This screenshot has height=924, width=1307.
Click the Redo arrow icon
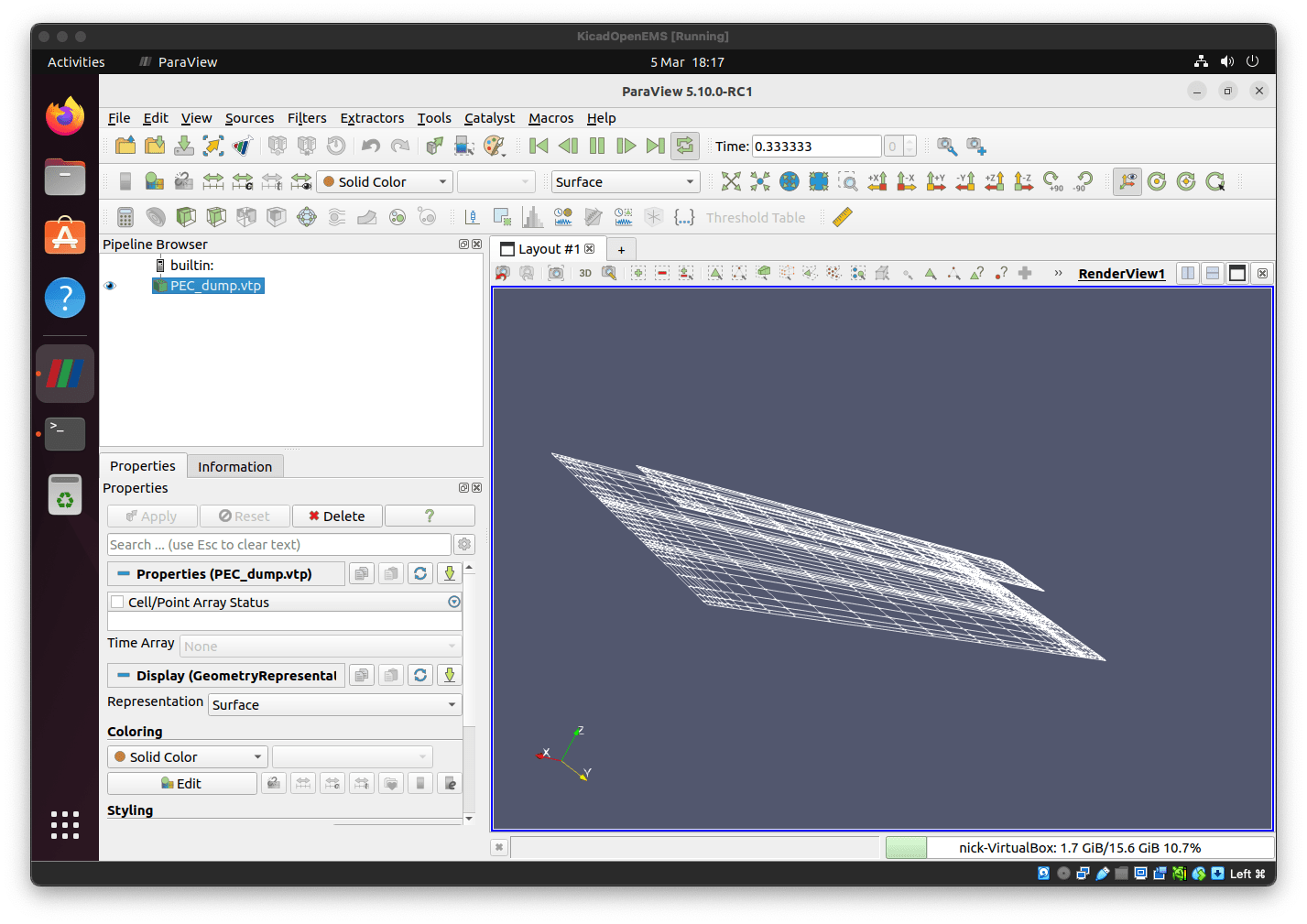[400, 146]
